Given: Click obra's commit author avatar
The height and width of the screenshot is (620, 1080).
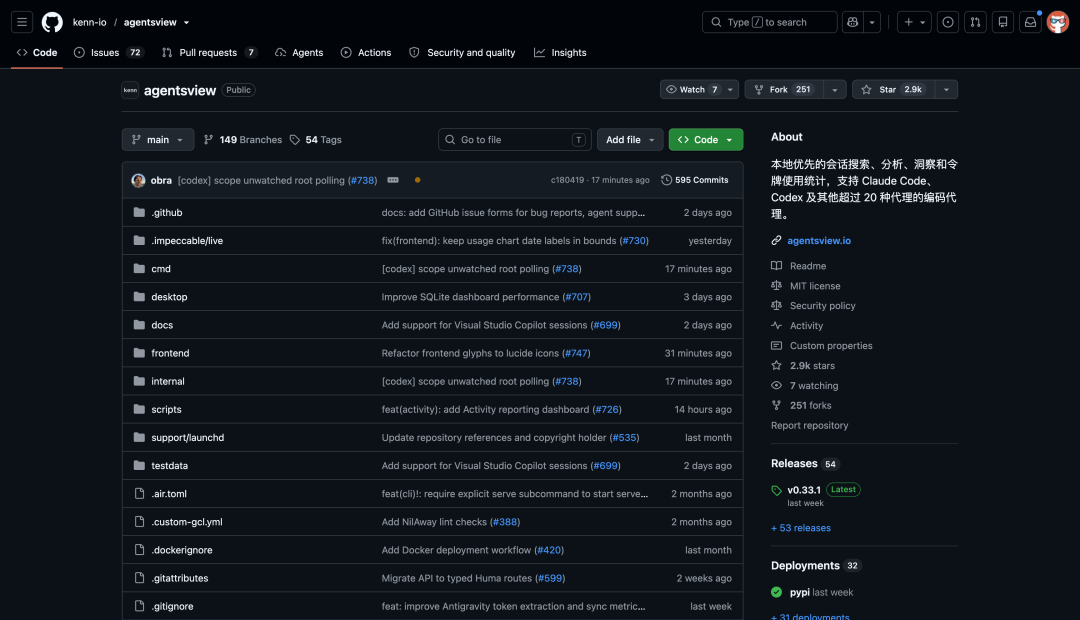Looking at the screenshot, I should point(138,180).
